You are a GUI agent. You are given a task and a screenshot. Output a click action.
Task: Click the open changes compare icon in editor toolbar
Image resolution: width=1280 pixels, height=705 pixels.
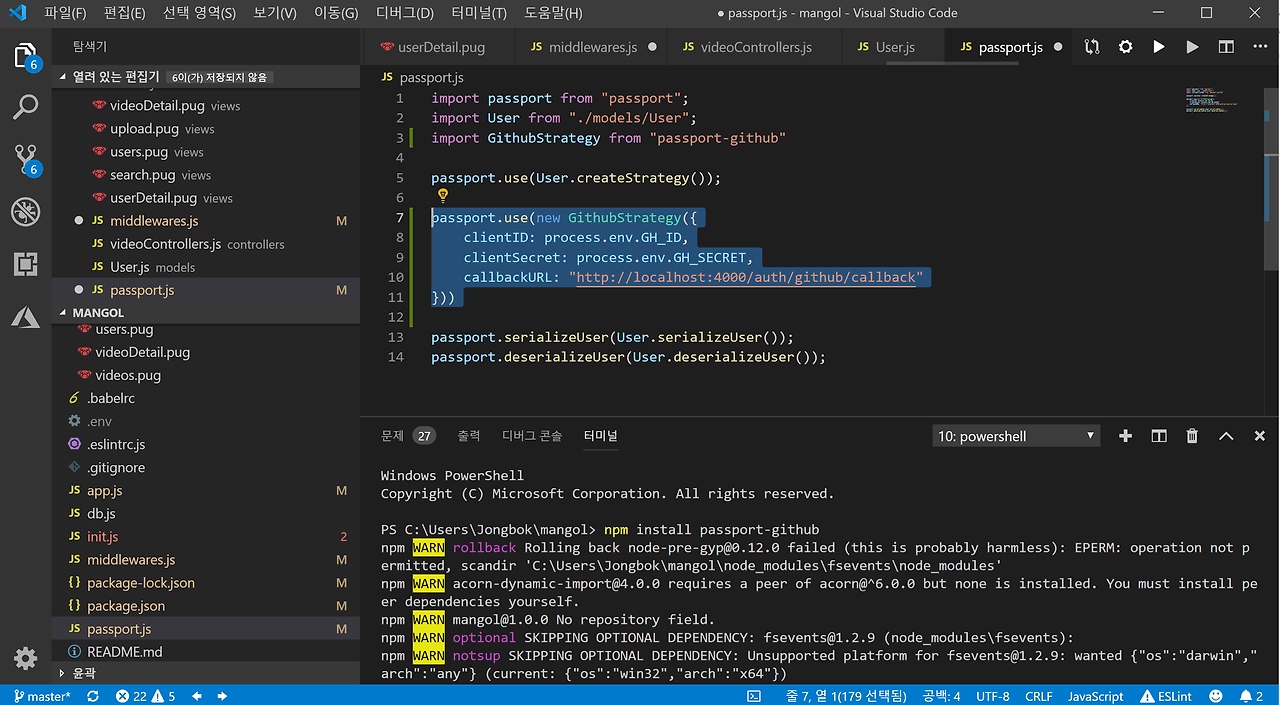coord(1091,47)
